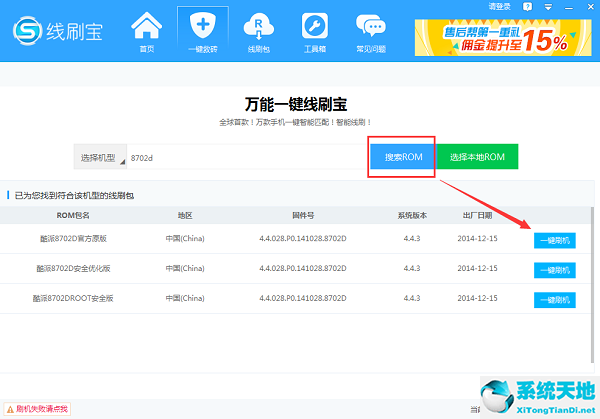Click the warning icon at bottom left
The image size is (600, 419).
pyautogui.click(x=9, y=409)
